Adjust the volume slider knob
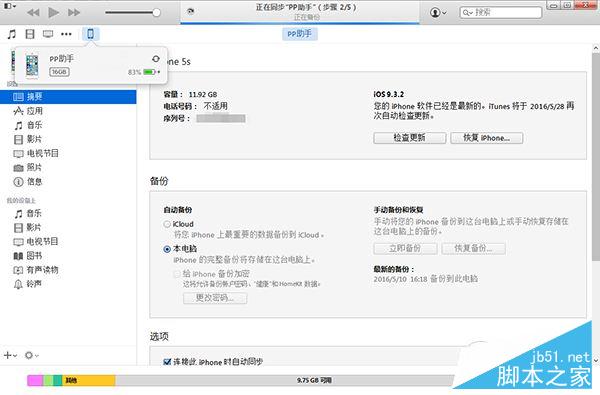Viewport: 600px width, 395px height. point(157,13)
